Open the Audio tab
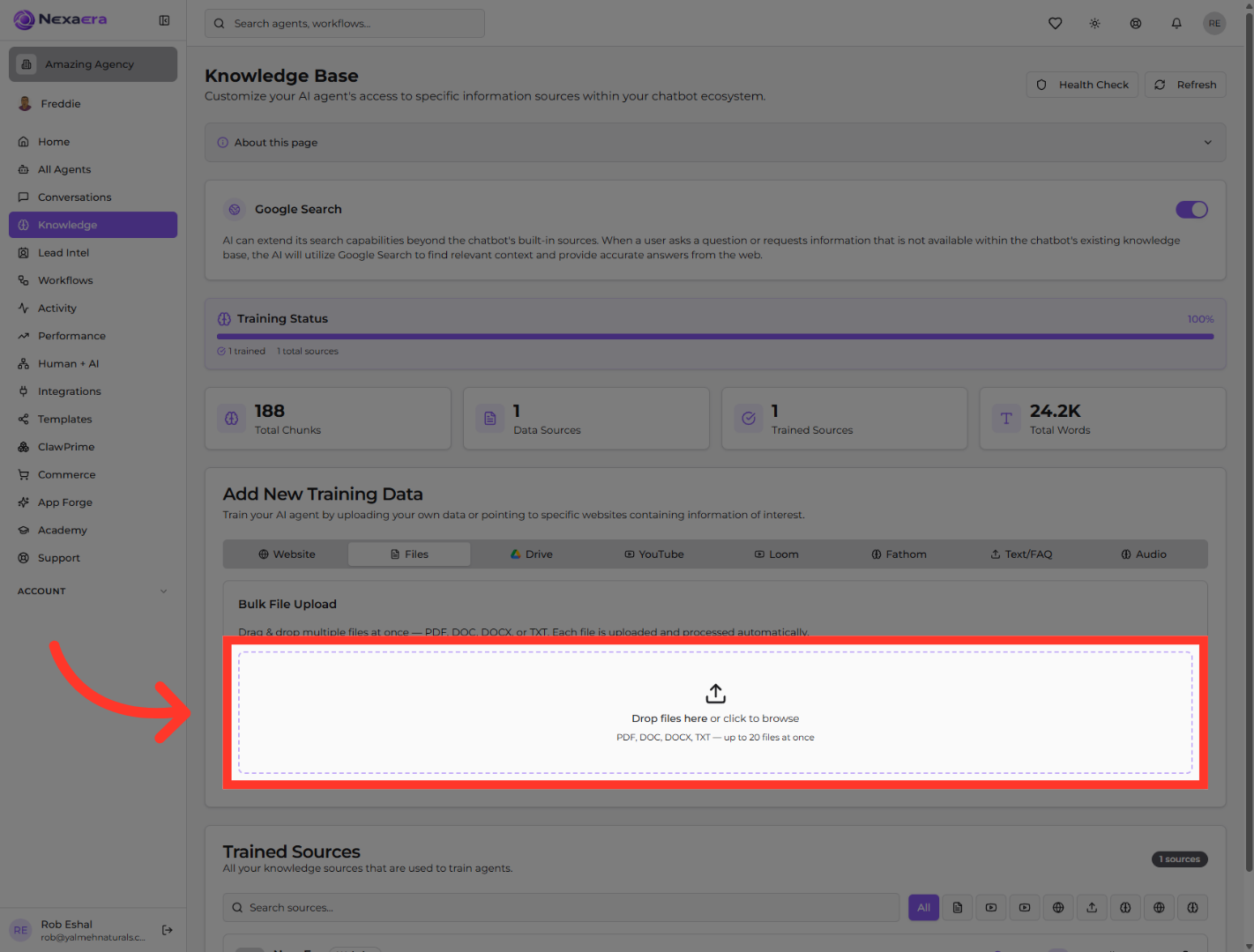This screenshot has height=952, width=1254. 1144,554
